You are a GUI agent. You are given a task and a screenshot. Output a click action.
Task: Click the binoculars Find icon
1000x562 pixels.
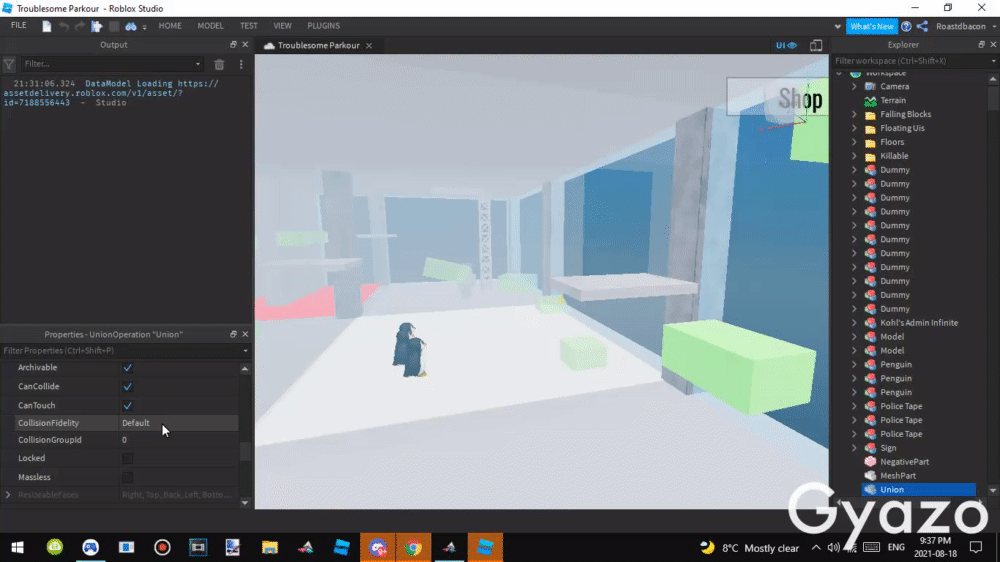tap(131, 26)
